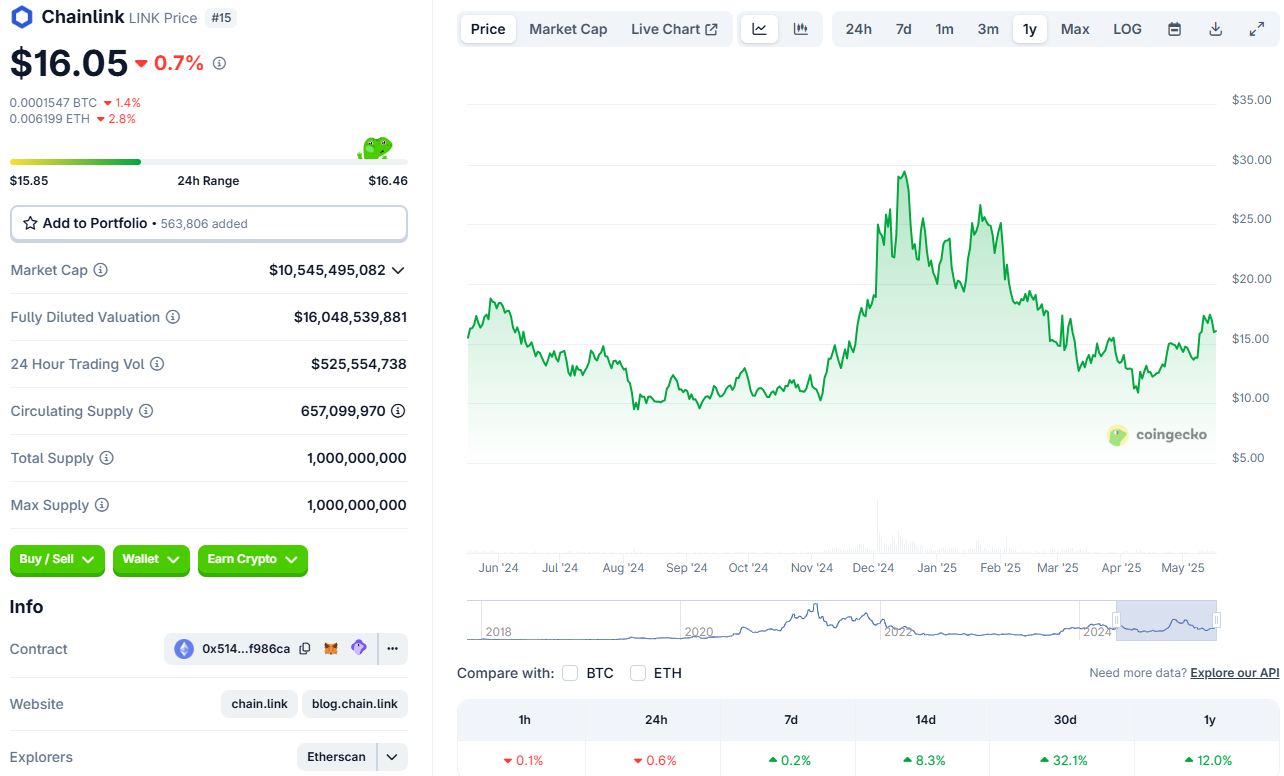Viewport: 1284px width, 776px height.
Task: Click the Ethereum icon in contract field
Action: tap(184, 649)
